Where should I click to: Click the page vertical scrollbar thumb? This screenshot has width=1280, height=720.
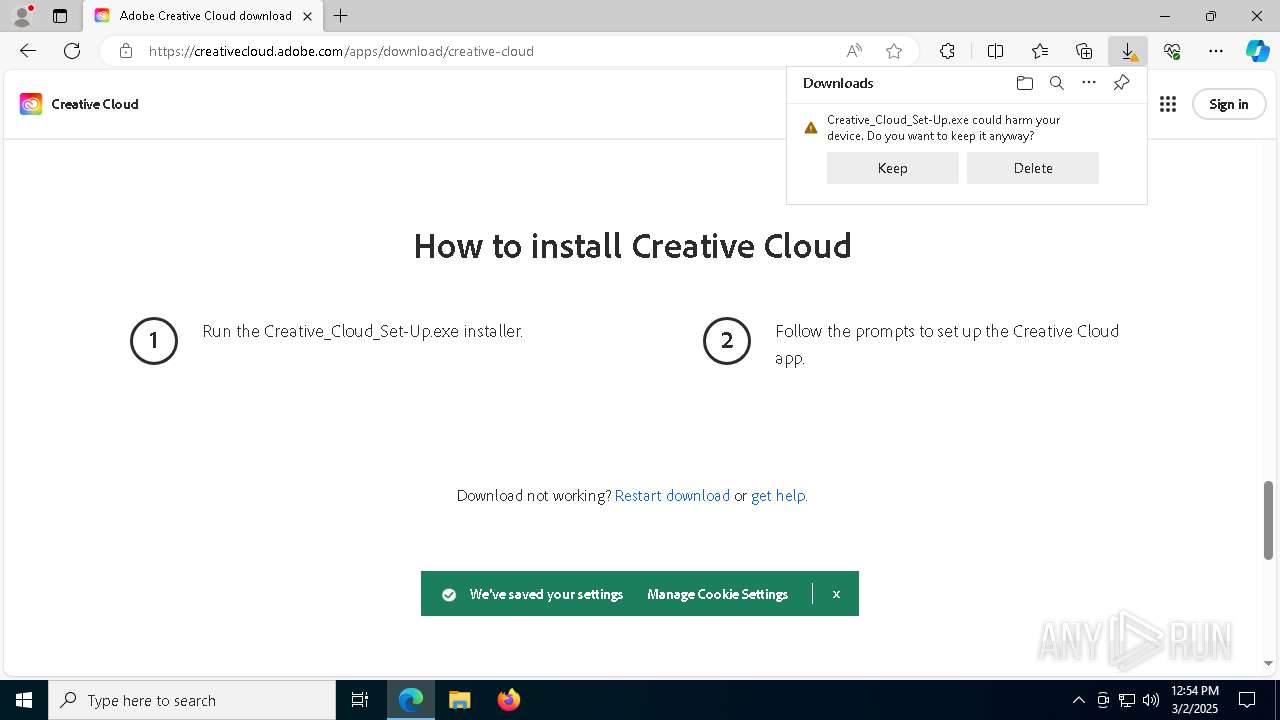click(x=1268, y=520)
